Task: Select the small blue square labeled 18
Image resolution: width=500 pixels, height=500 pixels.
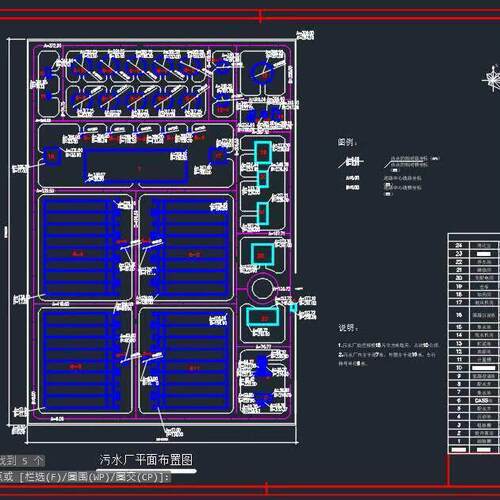Action: [52, 156]
